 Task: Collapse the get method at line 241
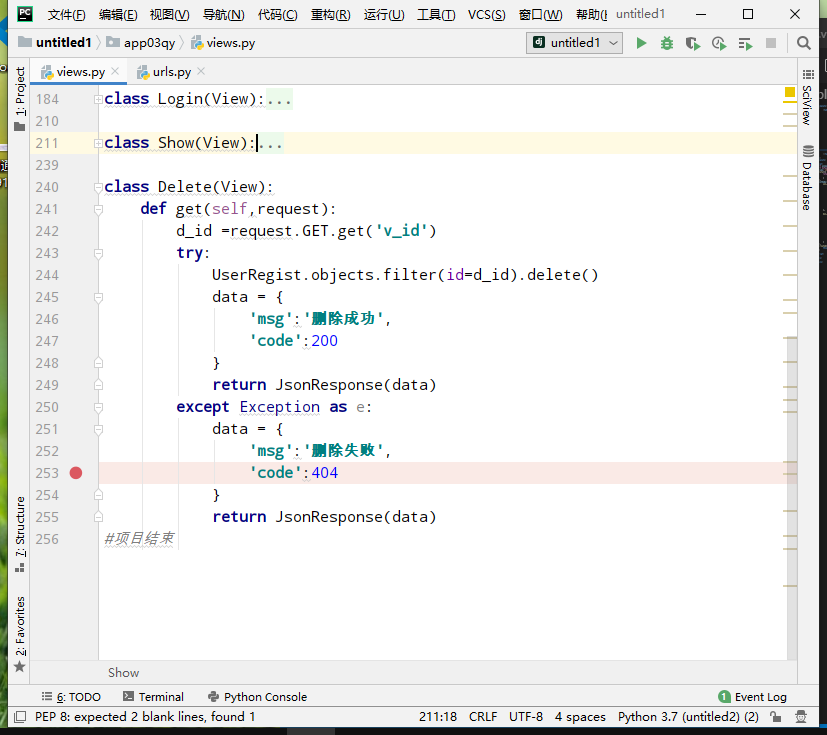[98, 209]
